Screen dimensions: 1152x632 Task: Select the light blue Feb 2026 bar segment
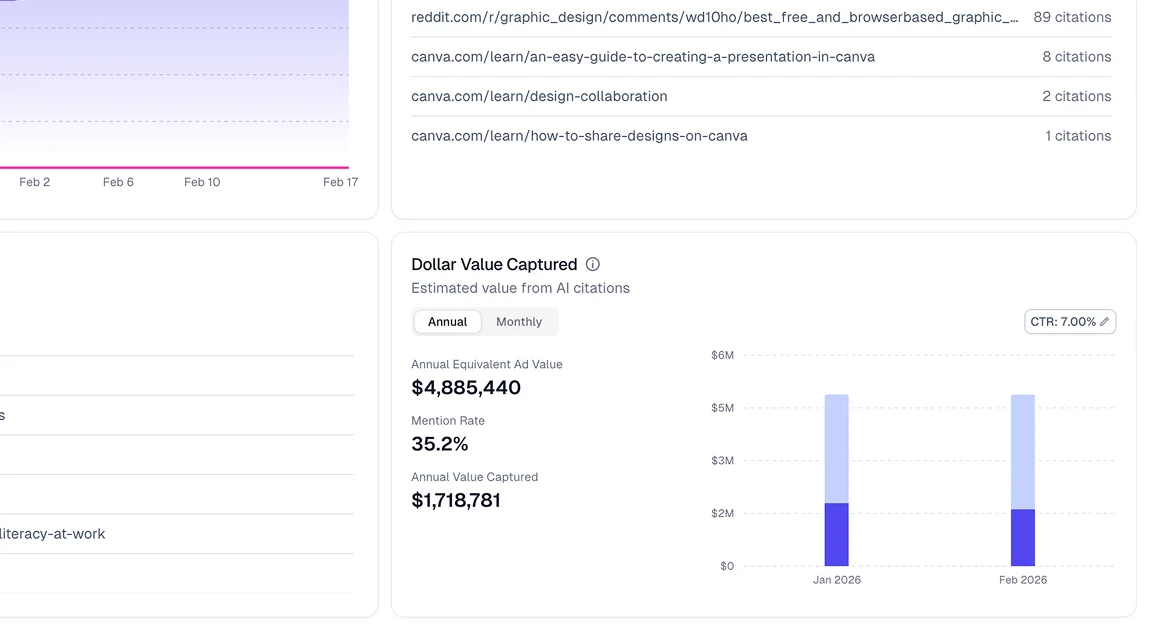(1022, 451)
